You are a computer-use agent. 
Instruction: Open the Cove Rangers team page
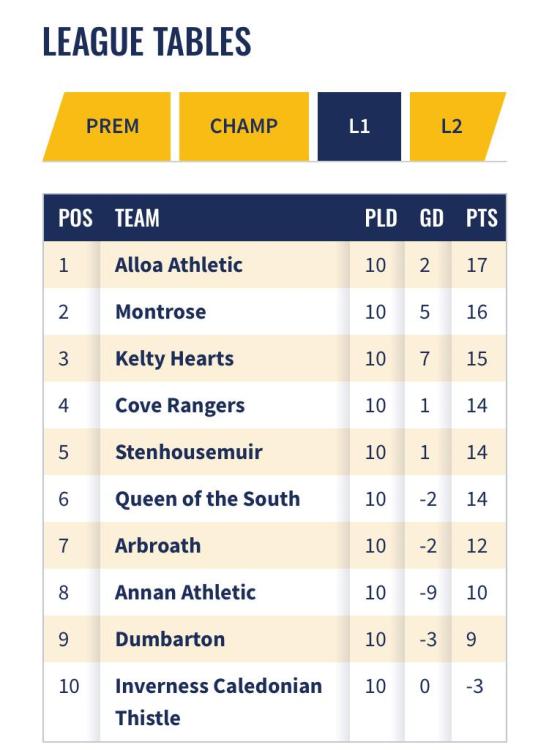point(180,406)
